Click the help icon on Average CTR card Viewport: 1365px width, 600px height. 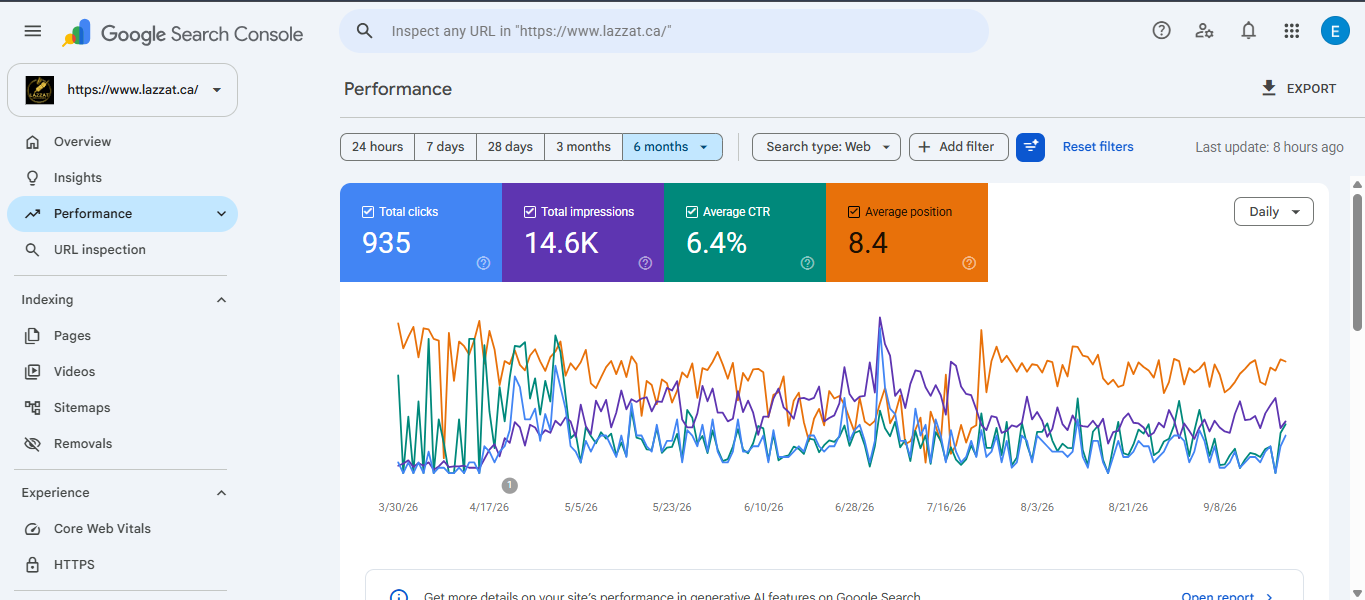(807, 263)
